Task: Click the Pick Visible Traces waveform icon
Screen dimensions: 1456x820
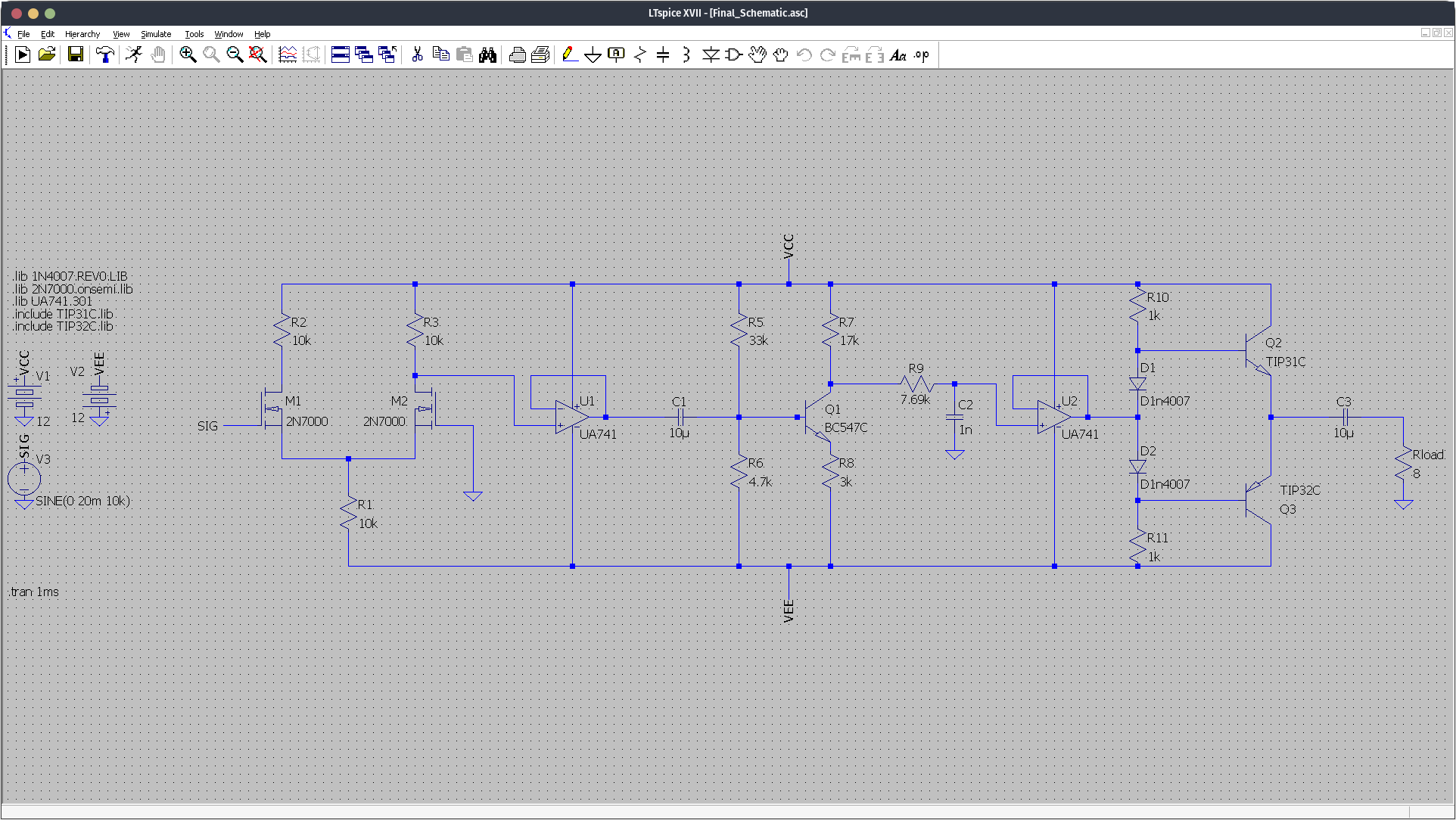Action: coord(288,54)
